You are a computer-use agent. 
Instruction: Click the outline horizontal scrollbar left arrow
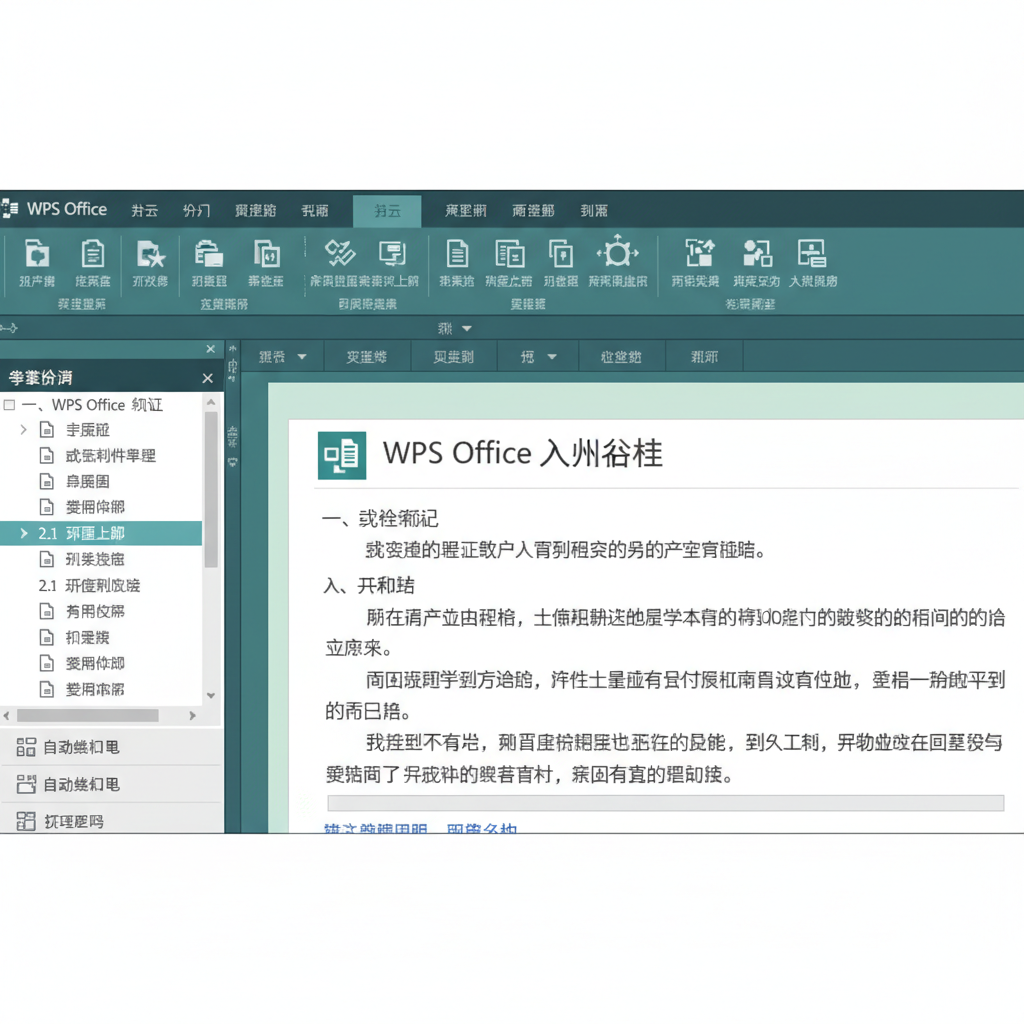(7, 716)
